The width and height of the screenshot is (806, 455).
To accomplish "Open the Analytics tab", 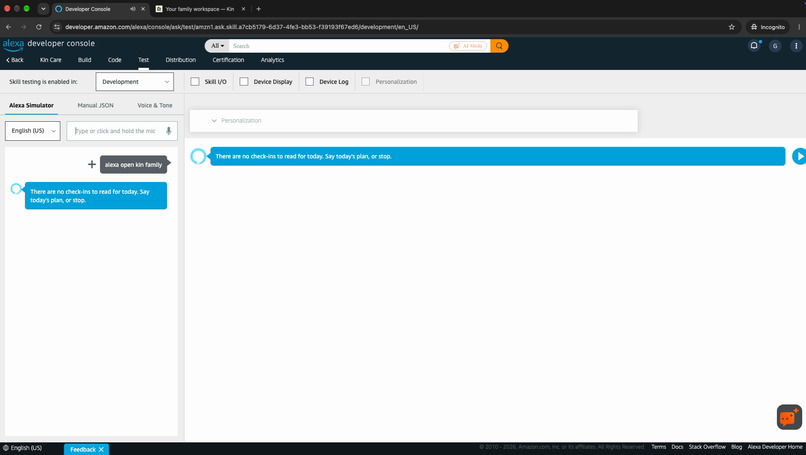I will [272, 60].
